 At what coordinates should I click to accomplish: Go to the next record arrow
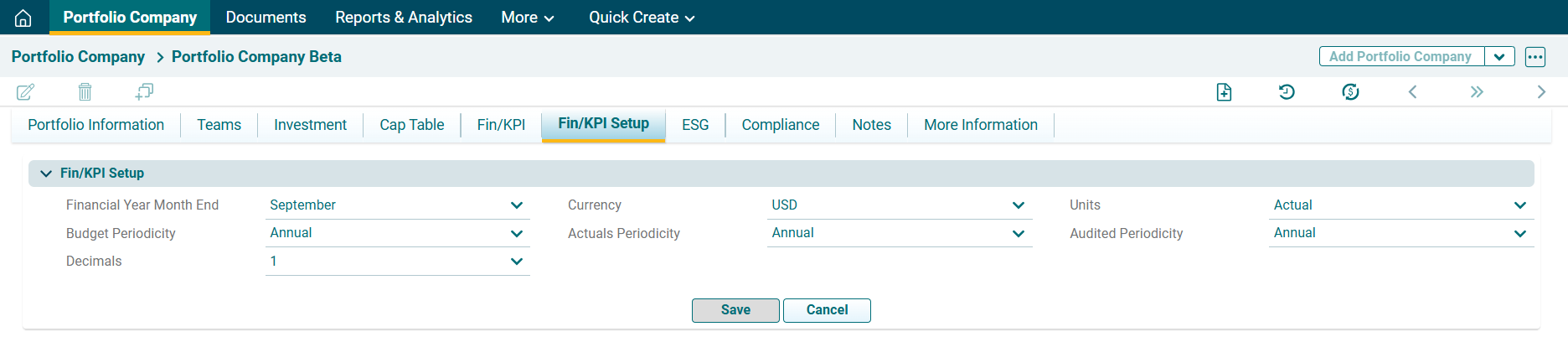[x=1541, y=92]
